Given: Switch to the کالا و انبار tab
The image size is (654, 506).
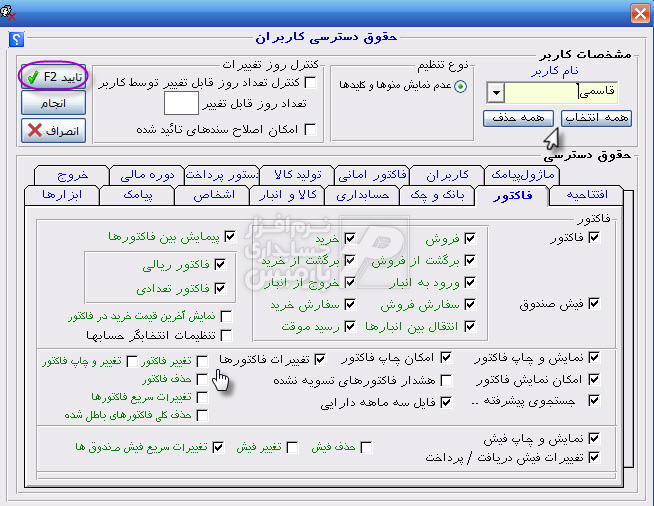Looking at the screenshot, I should click(x=287, y=195).
